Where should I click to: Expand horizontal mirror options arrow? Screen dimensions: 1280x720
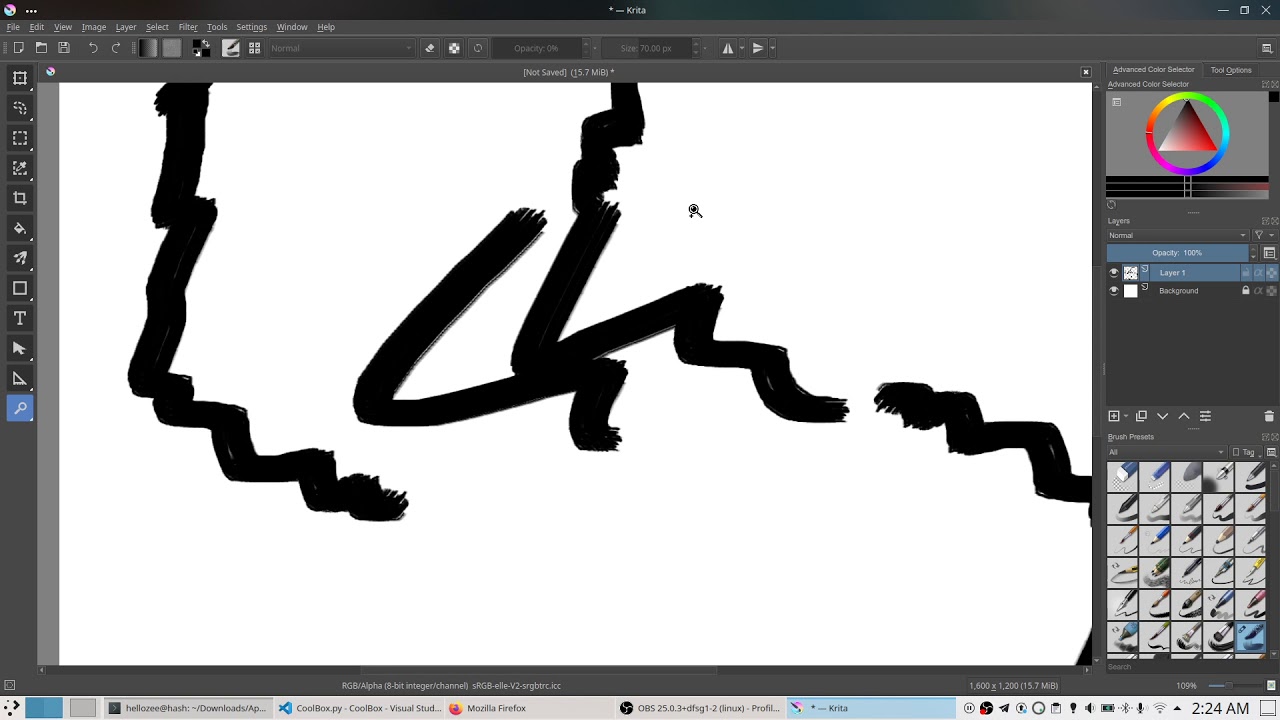[741, 48]
